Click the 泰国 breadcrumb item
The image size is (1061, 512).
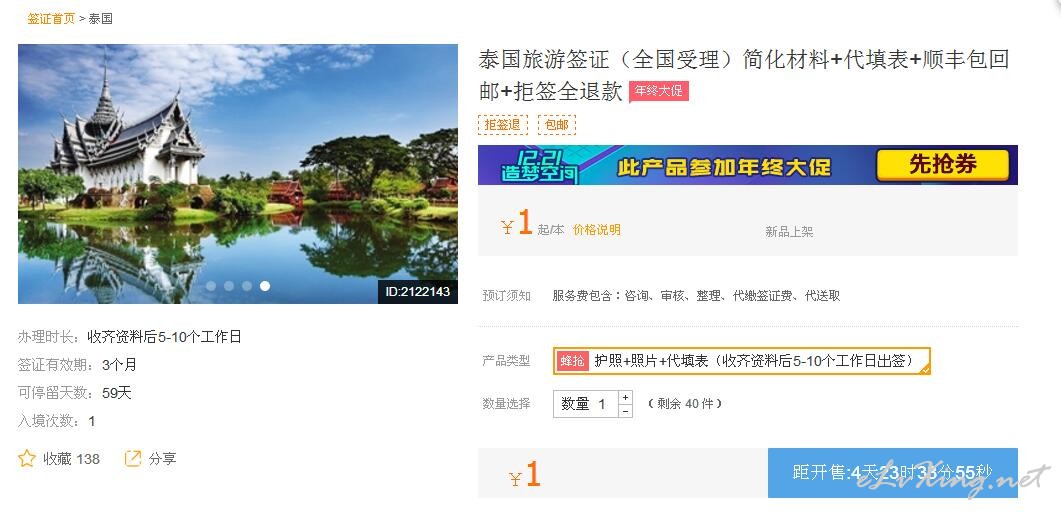pos(101,19)
